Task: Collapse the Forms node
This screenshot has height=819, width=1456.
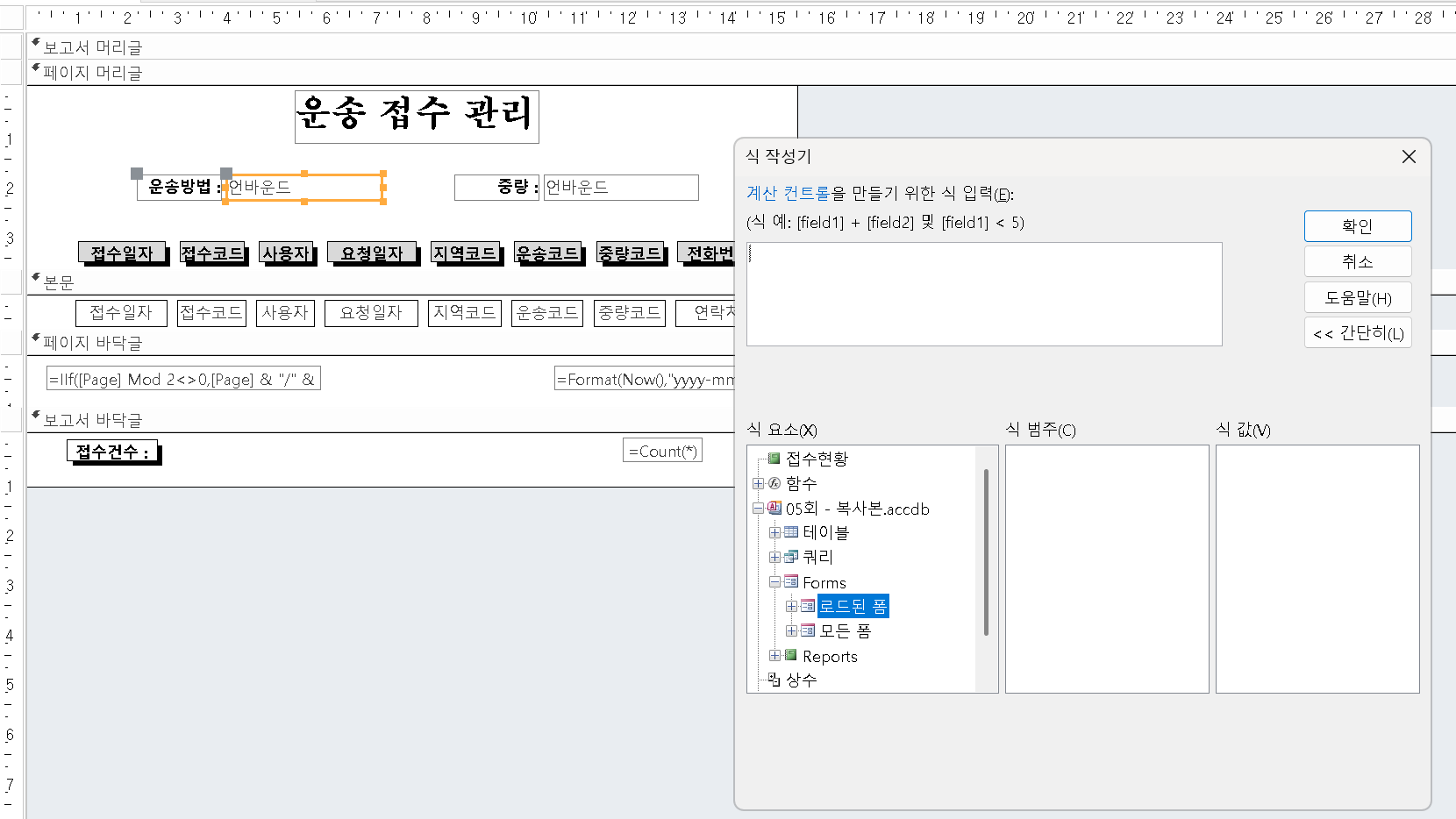Action: point(774,582)
